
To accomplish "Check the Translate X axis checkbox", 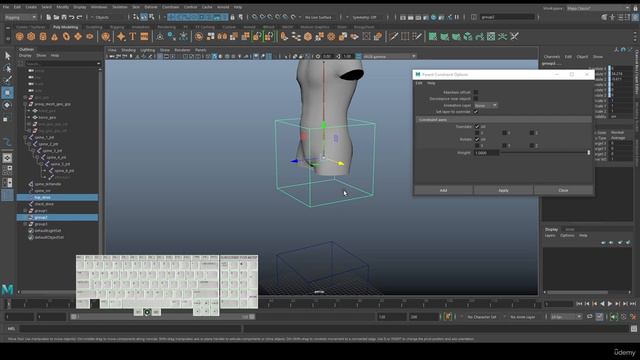I will tap(477, 133).
